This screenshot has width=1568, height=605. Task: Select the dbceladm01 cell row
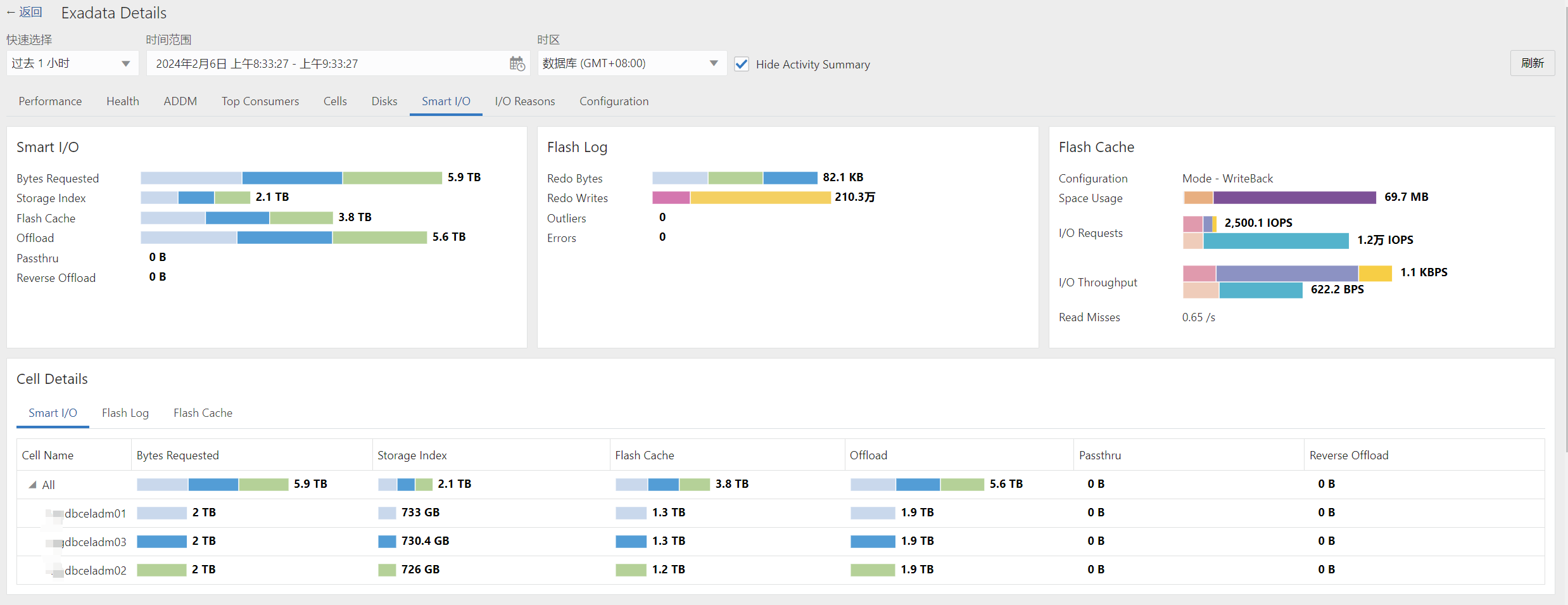(x=781, y=513)
